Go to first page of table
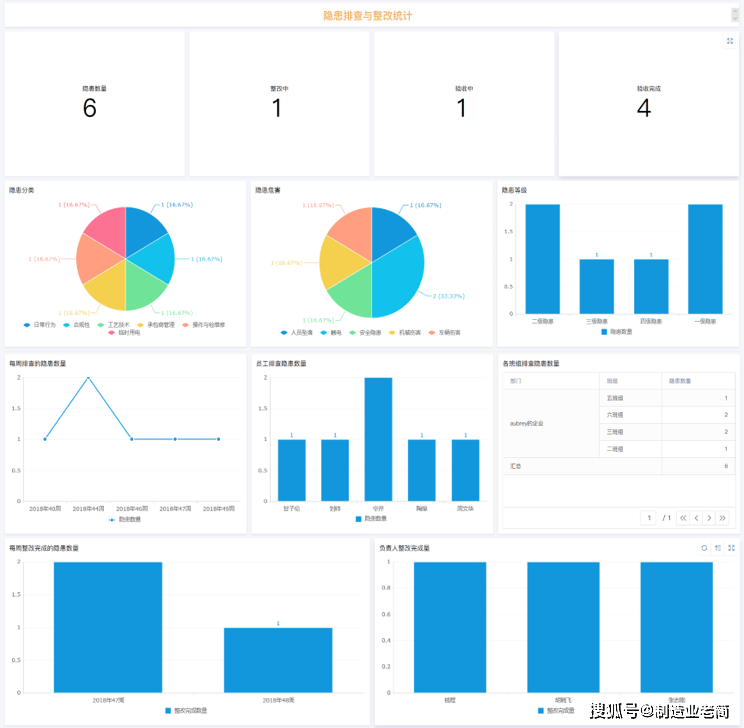The width and height of the screenshot is (744, 728). point(683,518)
